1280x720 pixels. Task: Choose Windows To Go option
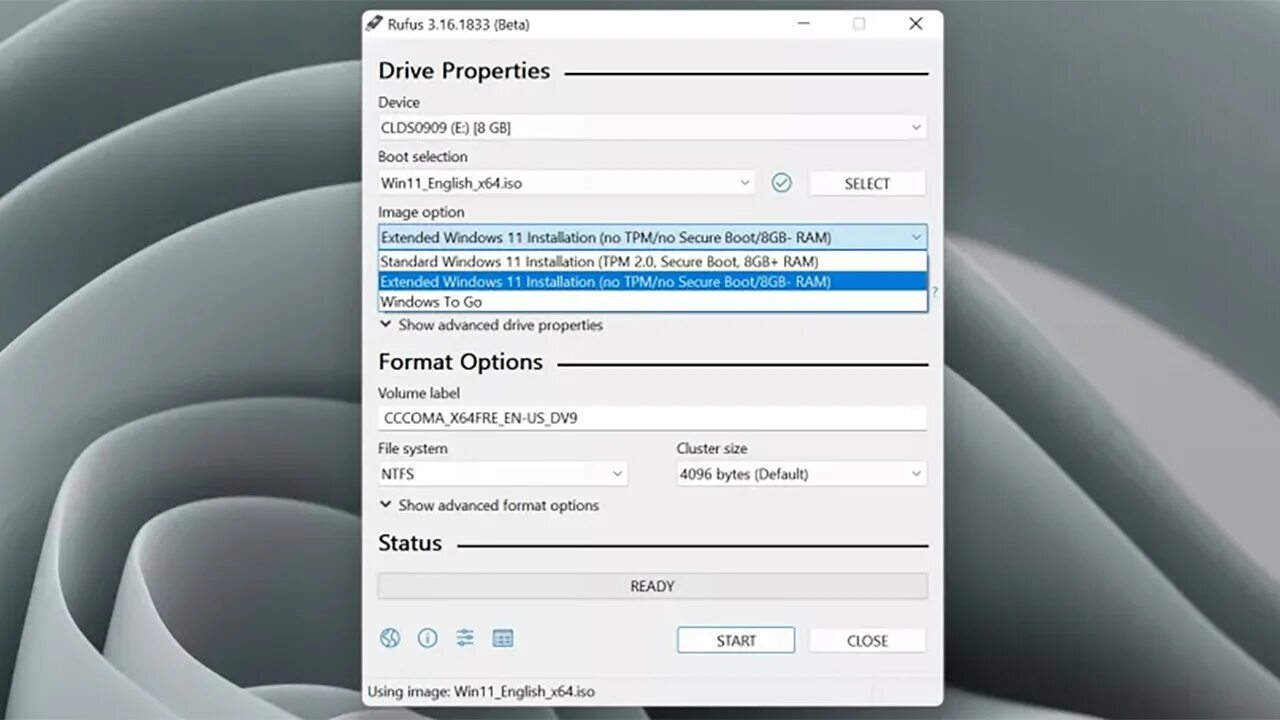point(652,302)
